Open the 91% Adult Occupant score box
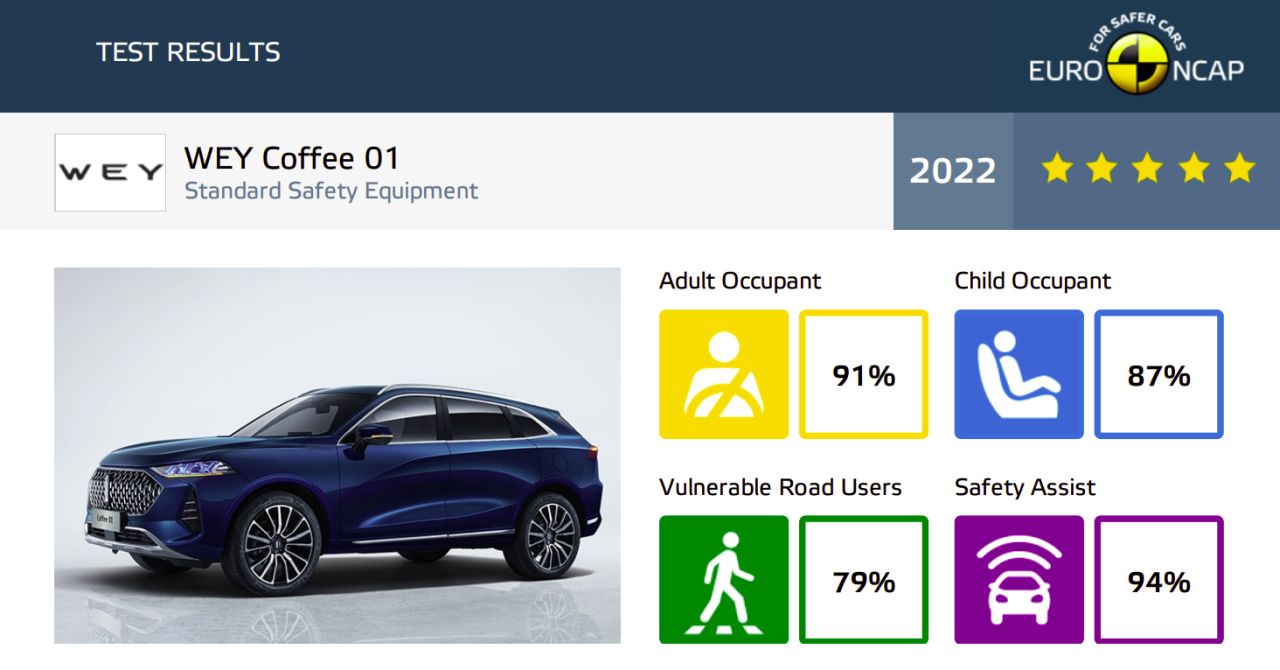Image resolution: width=1280 pixels, height=670 pixels. pyautogui.click(x=864, y=374)
